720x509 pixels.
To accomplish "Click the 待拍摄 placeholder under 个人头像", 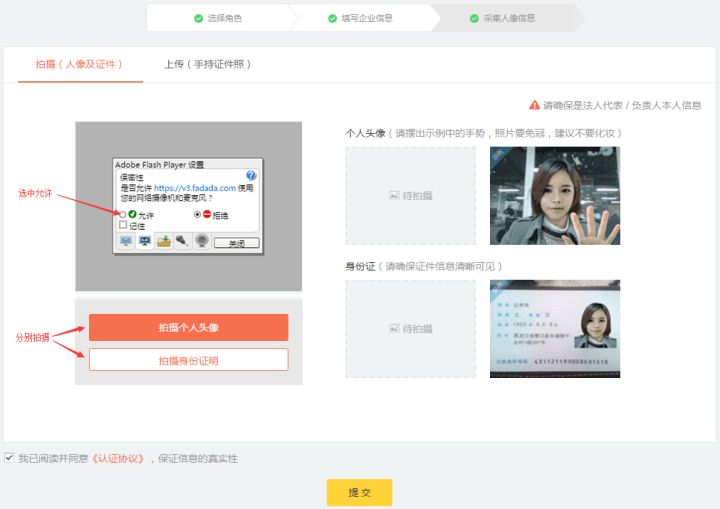I will click(x=411, y=196).
